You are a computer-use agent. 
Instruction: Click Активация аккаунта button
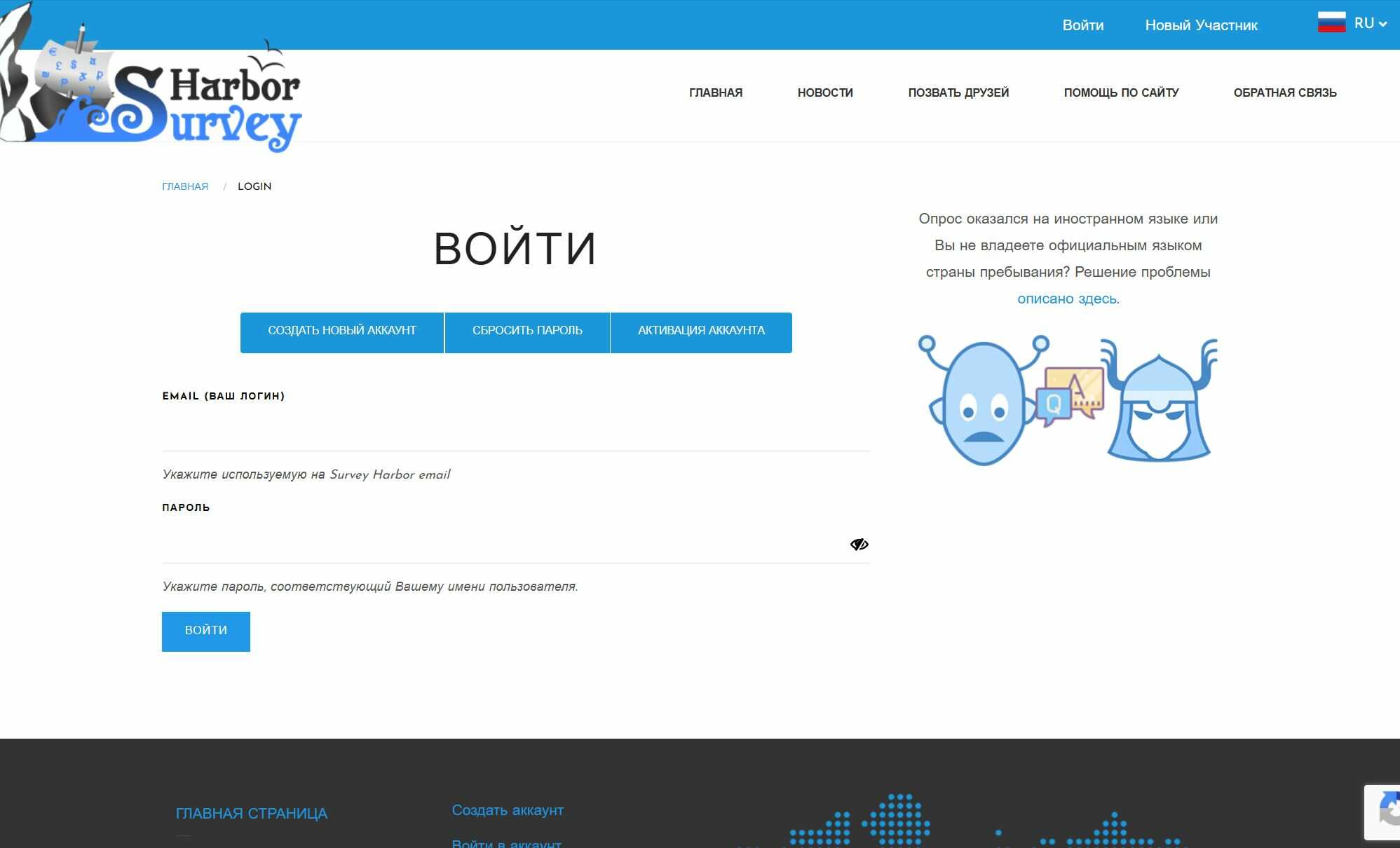tap(700, 331)
